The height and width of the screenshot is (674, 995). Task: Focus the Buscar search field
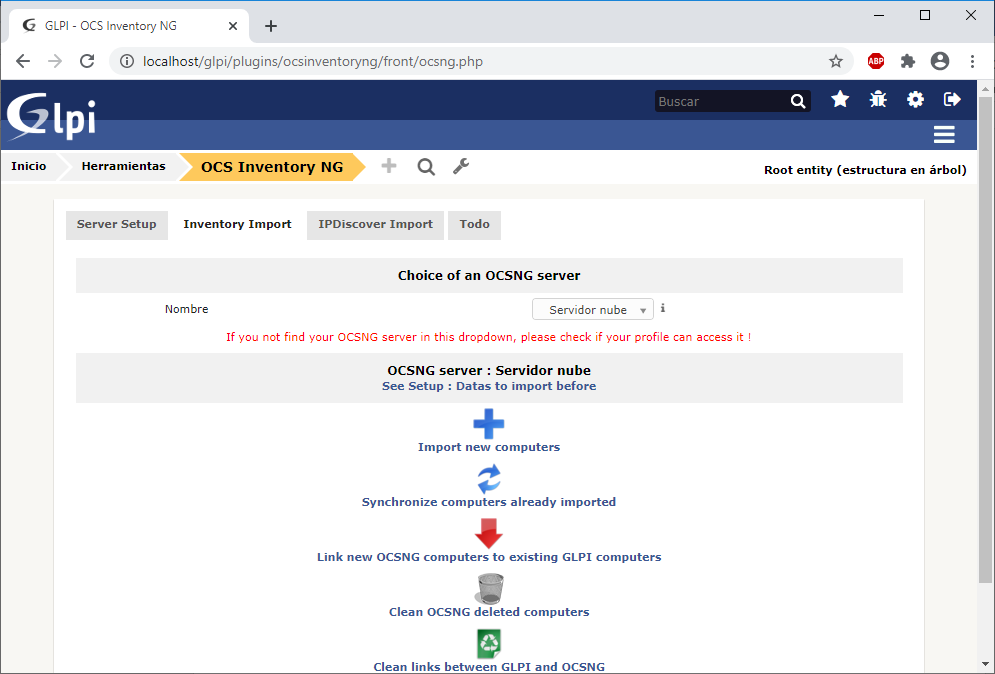click(722, 101)
